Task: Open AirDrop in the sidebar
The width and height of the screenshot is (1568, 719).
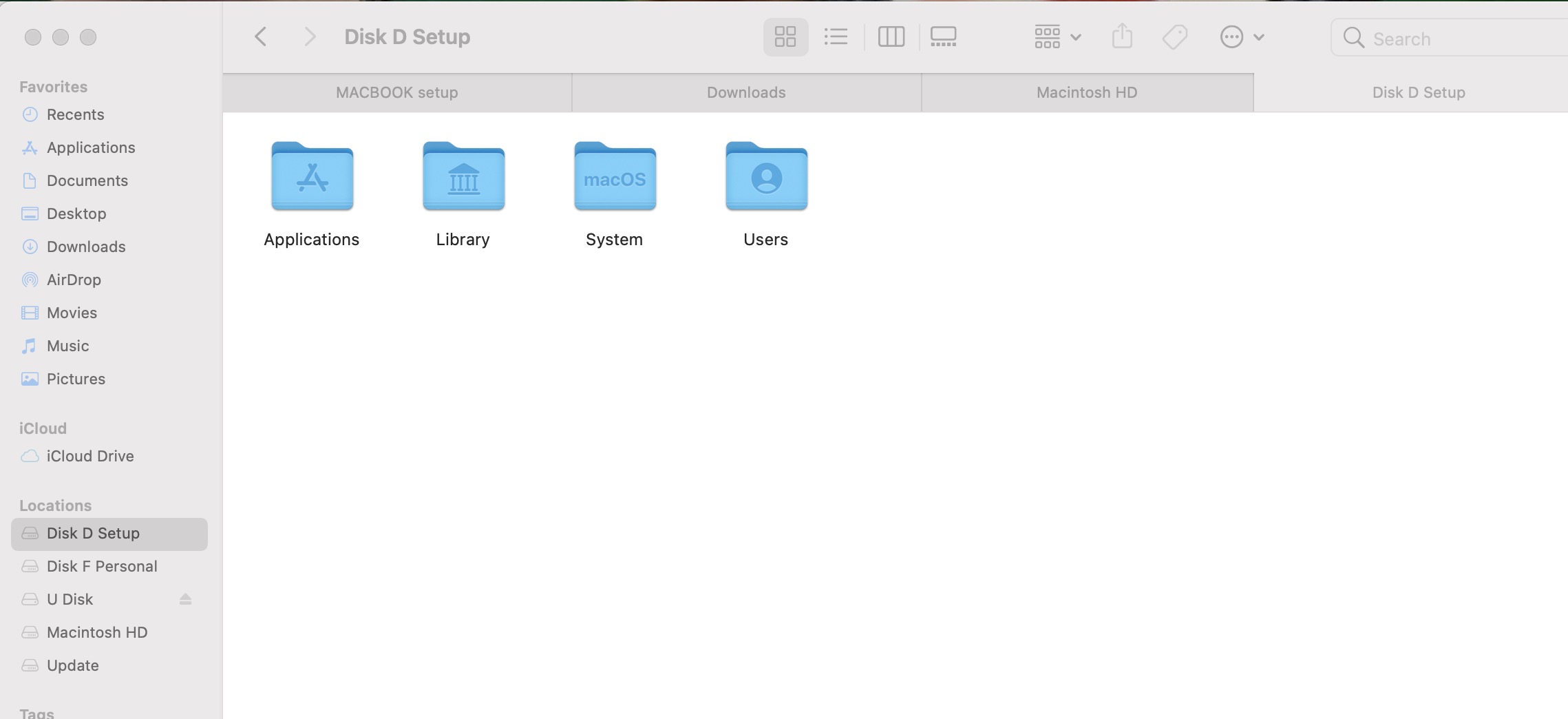Action: (74, 280)
